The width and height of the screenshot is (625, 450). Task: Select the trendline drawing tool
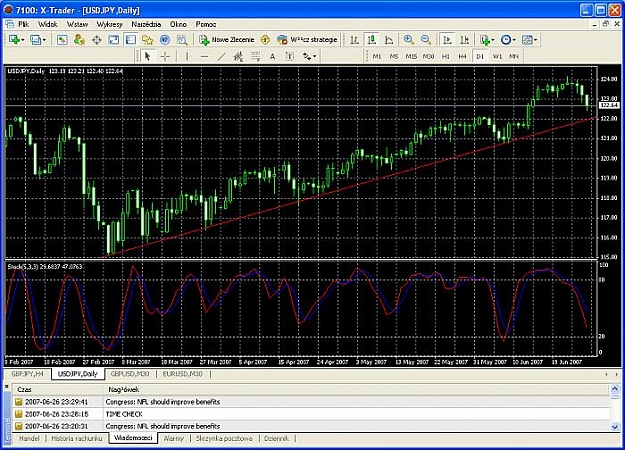click(x=221, y=57)
